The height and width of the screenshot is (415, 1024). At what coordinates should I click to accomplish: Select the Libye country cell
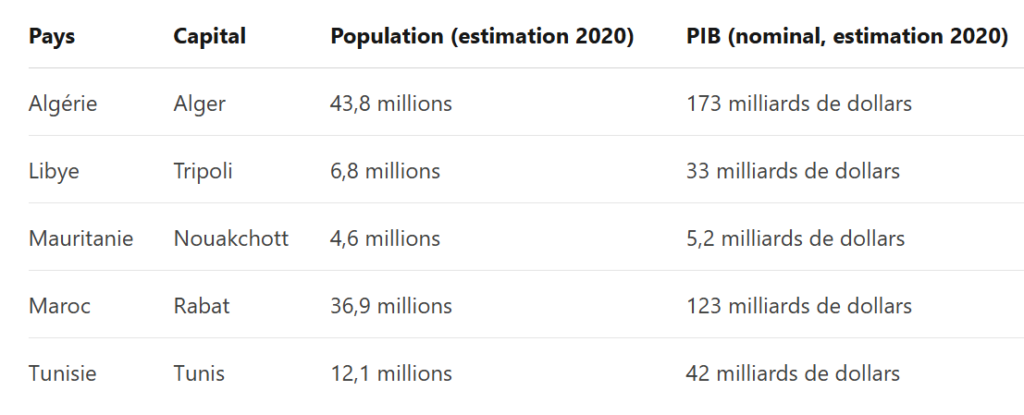(54, 171)
